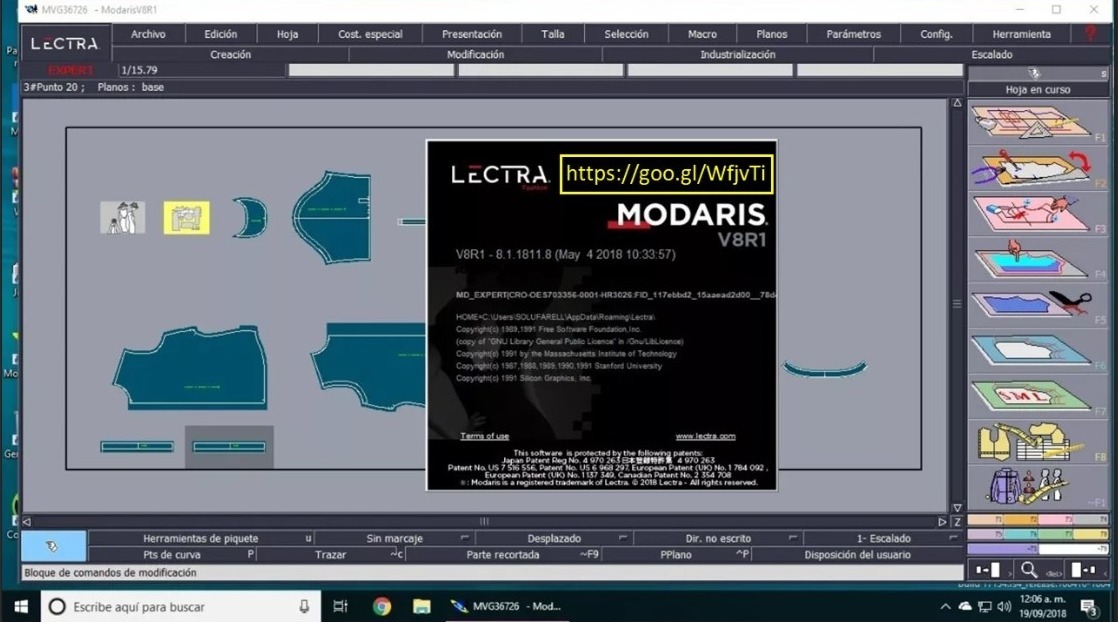The image size is (1118, 622).
Task: Open the Edición menu
Action: tap(220, 34)
